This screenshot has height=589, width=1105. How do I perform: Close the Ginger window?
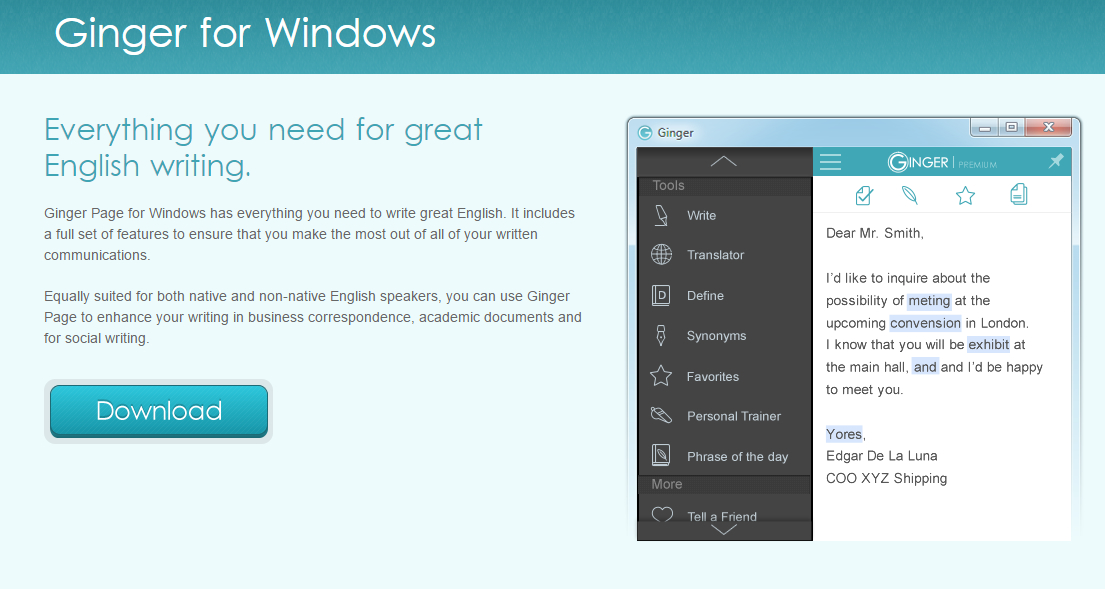pyautogui.click(x=1049, y=128)
